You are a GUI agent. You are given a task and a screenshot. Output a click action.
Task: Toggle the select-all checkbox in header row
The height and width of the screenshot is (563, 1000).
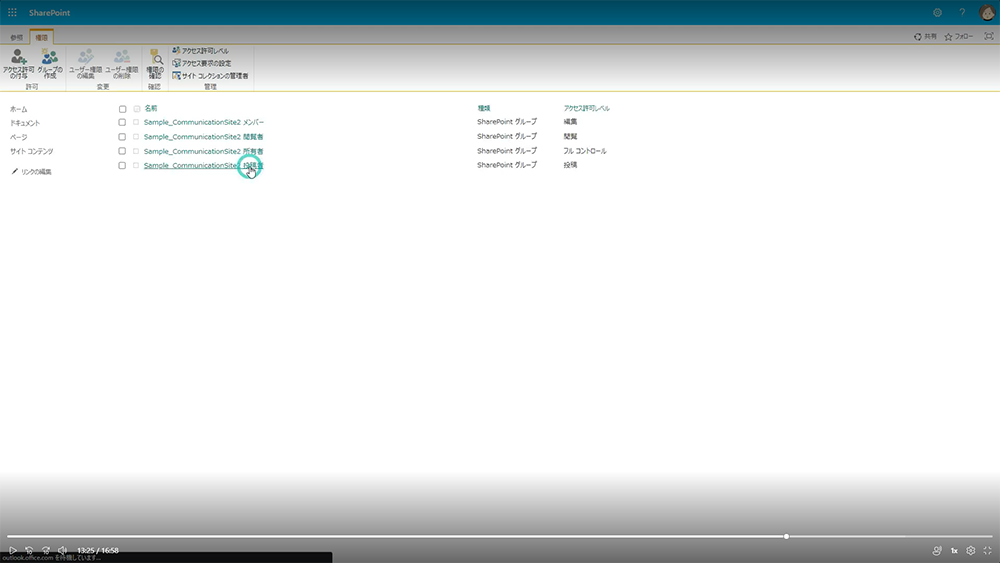click(x=122, y=109)
